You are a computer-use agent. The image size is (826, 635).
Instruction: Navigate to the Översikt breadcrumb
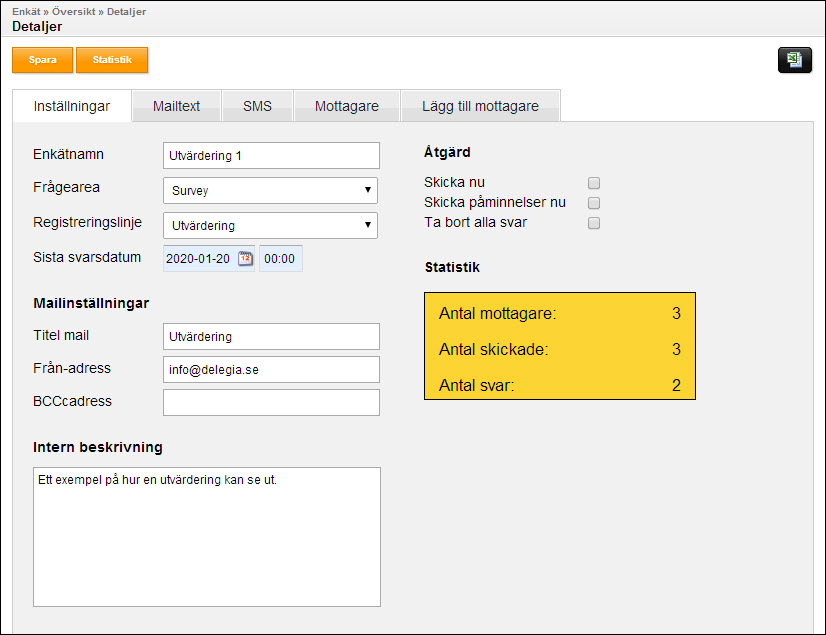click(74, 12)
